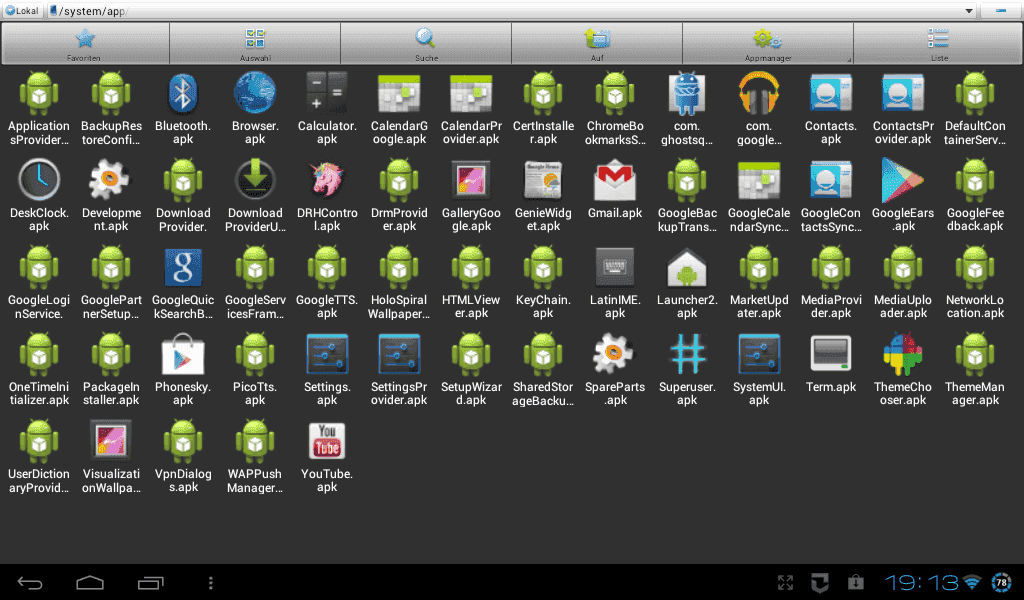1024x600 pixels.
Task: Select Bluetooth.apk file icon
Action: [183, 95]
